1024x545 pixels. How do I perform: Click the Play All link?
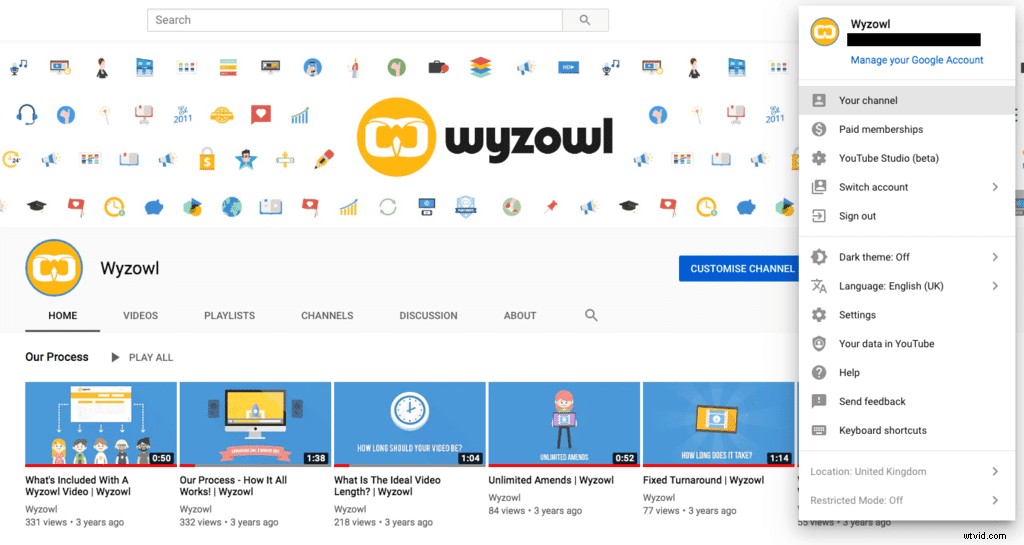[151, 357]
